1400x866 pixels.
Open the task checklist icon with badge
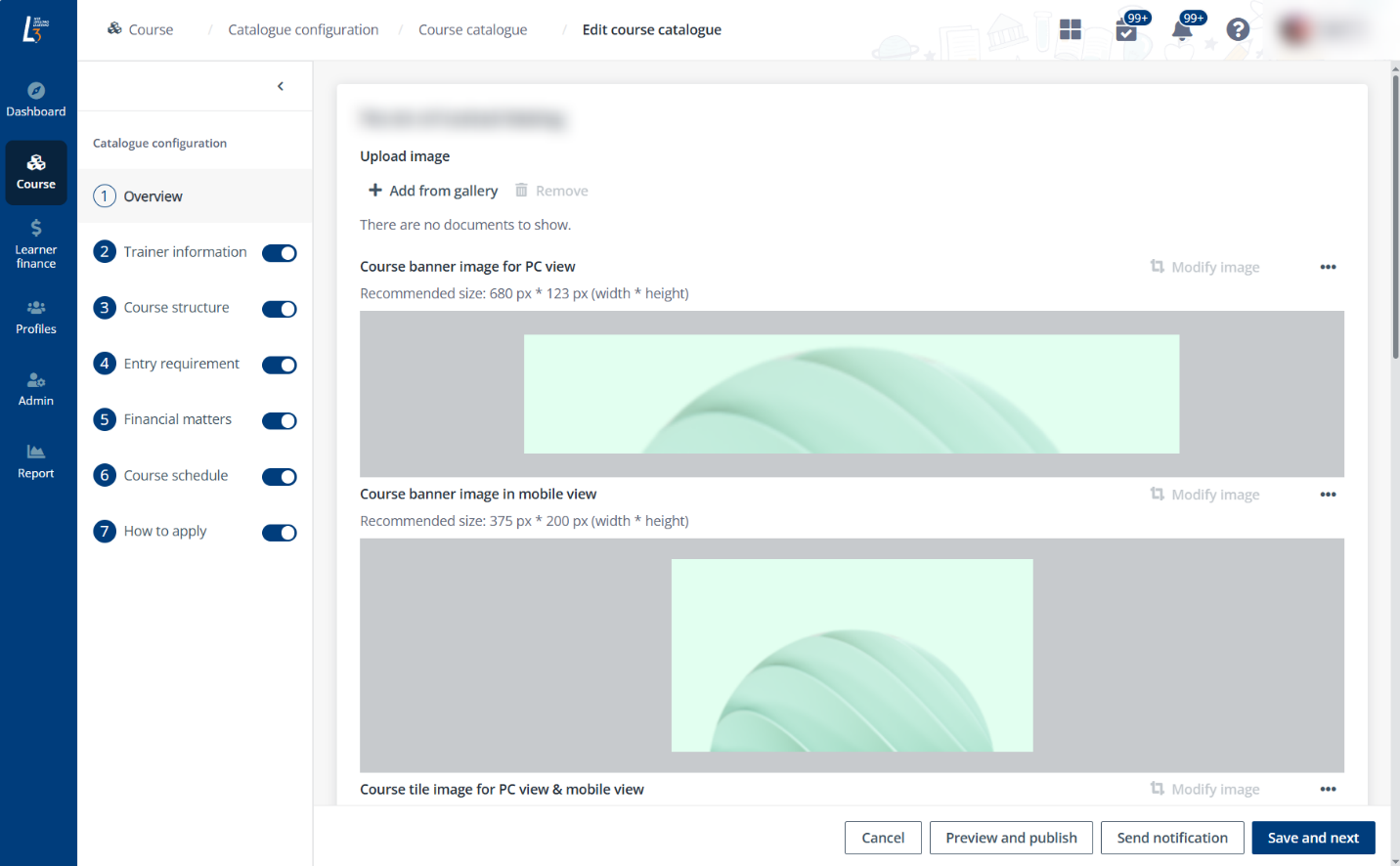1126,30
